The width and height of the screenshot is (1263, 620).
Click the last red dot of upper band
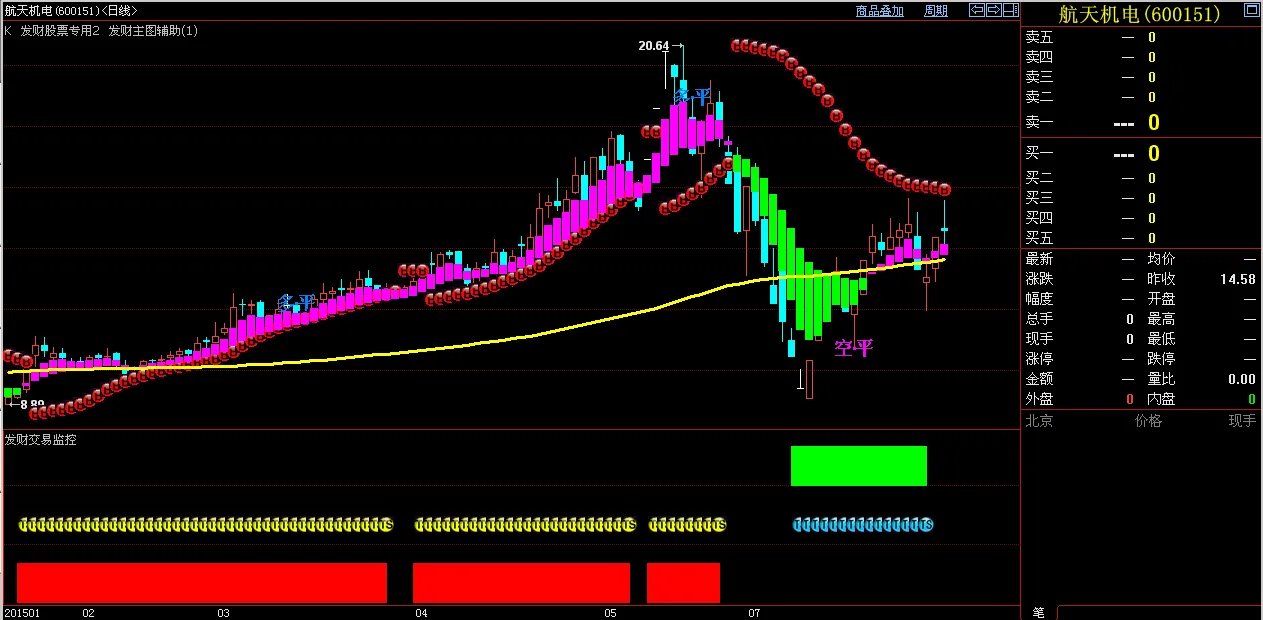[944, 189]
